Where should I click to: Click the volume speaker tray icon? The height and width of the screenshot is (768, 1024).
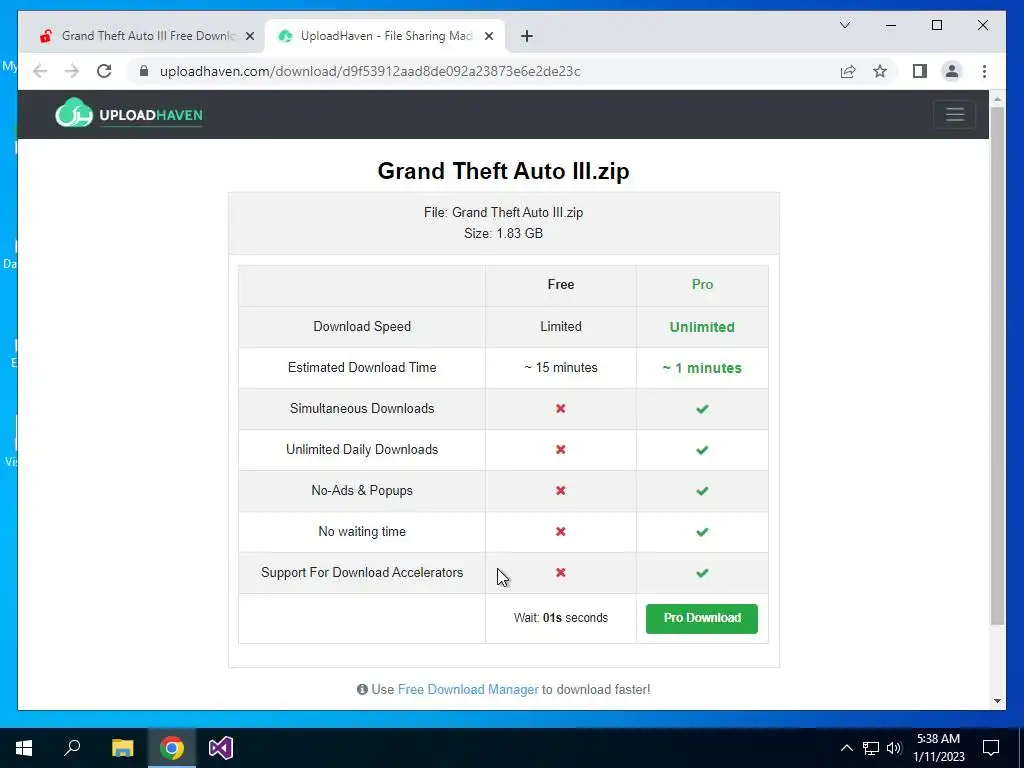coord(894,748)
